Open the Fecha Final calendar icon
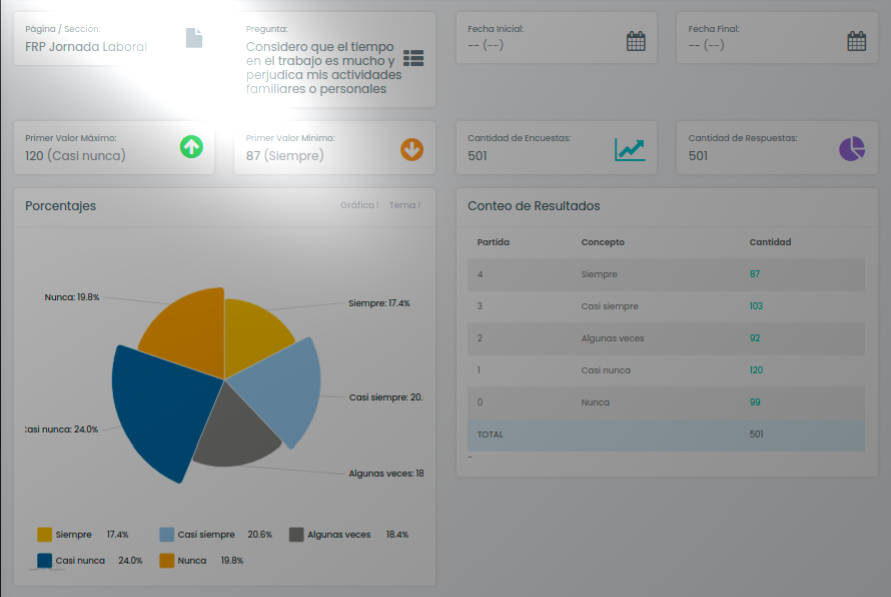The width and height of the screenshot is (891, 597). [856, 41]
